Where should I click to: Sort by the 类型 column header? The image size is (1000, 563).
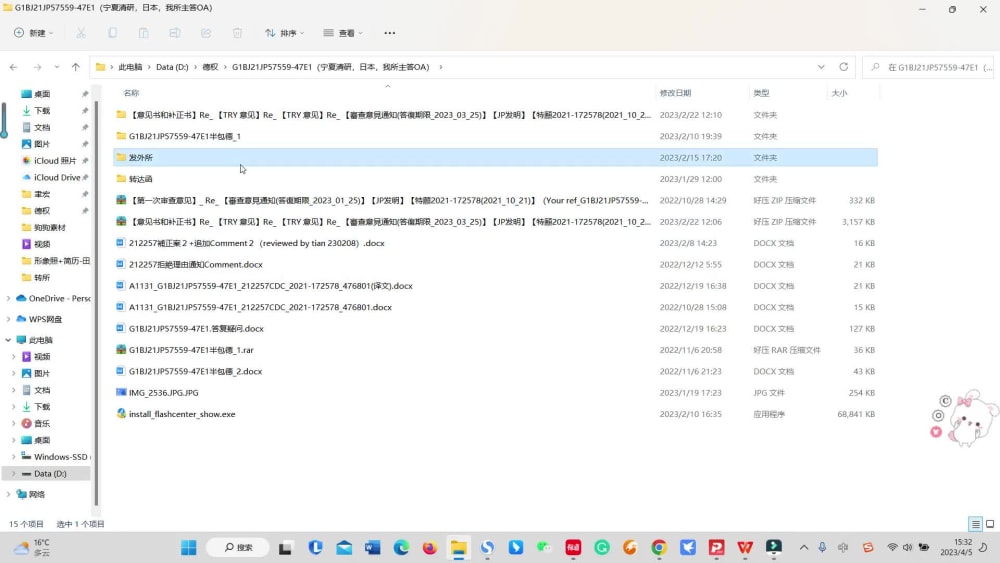tap(761, 93)
